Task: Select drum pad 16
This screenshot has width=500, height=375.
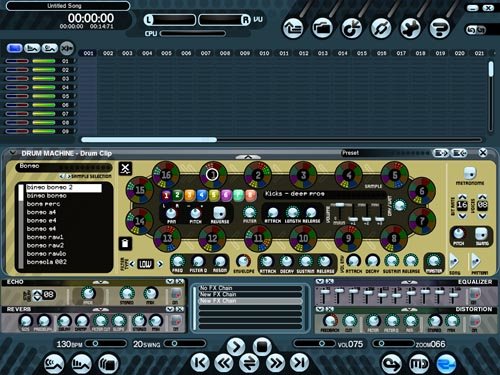Action: 166,174
